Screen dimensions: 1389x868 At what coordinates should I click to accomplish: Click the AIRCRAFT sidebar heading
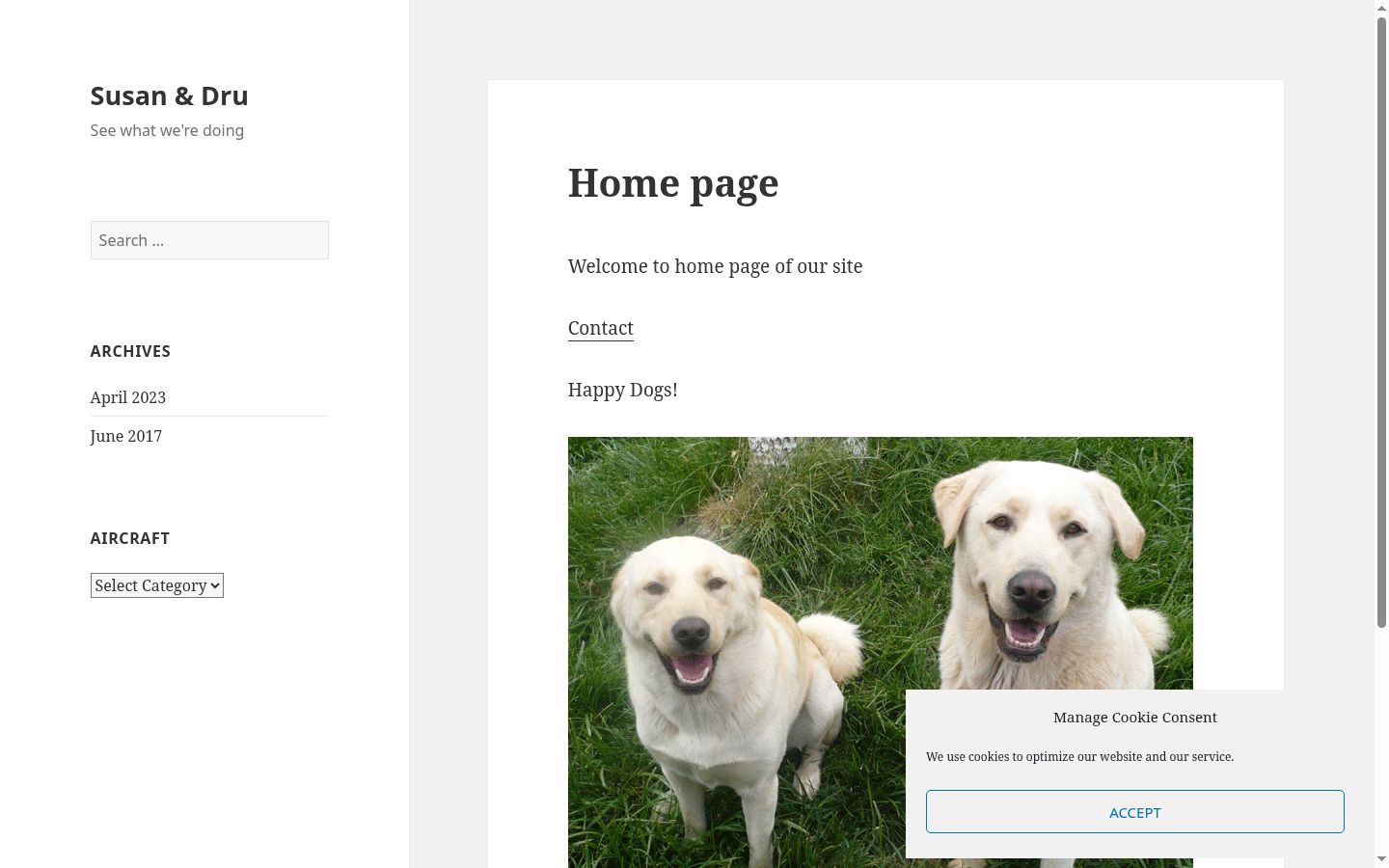click(x=130, y=538)
